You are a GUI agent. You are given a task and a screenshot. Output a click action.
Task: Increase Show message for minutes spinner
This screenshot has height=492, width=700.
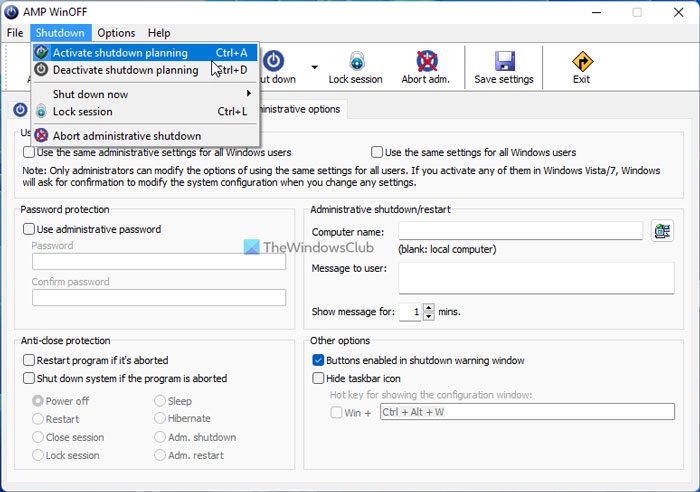point(429,308)
